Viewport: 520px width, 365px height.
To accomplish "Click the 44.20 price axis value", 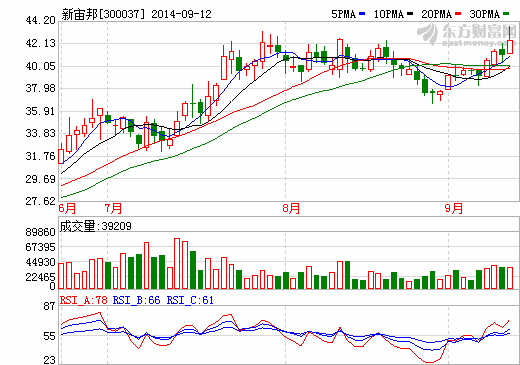I will (40, 21).
